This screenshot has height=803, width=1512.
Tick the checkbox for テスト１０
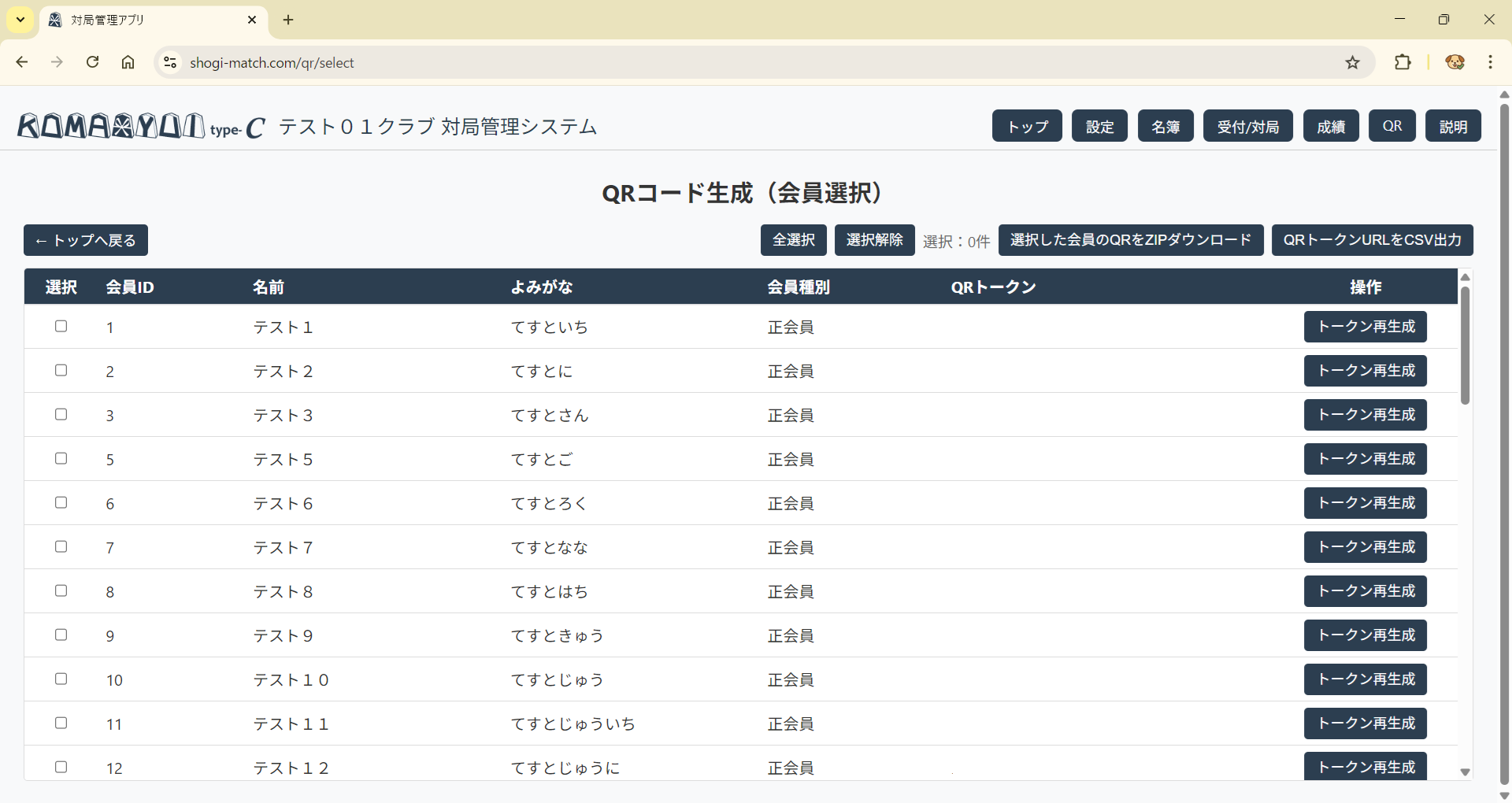(x=61, y=679)
